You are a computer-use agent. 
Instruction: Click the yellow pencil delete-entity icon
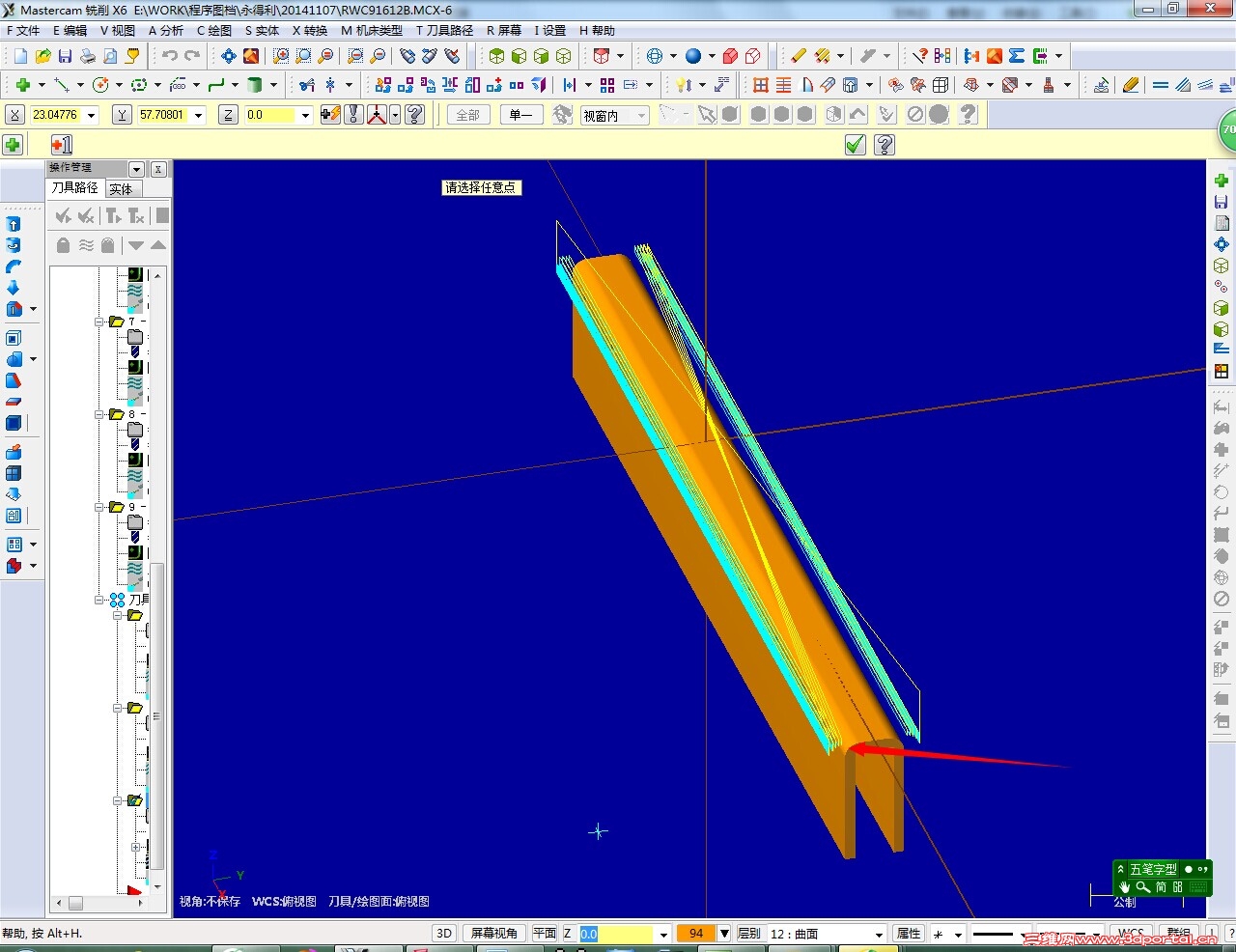click(x=799, y=56)
